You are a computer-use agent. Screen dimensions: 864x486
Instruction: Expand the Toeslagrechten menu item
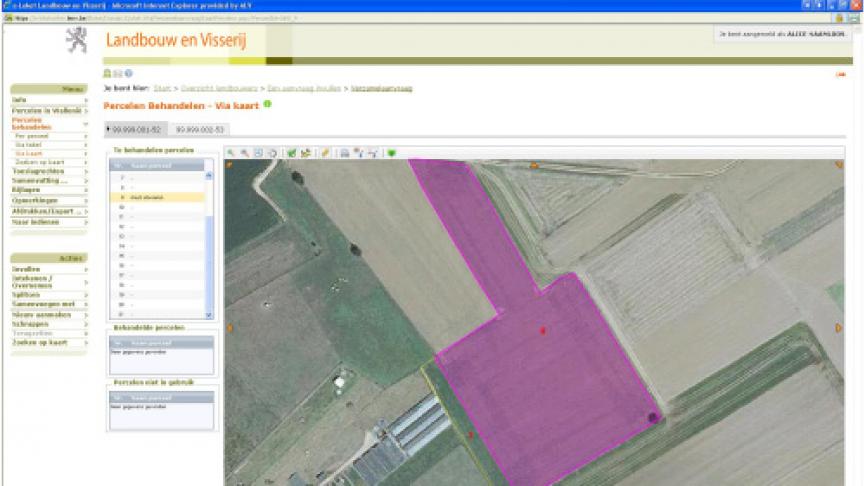pyautogui.click(x=48, y=171)
